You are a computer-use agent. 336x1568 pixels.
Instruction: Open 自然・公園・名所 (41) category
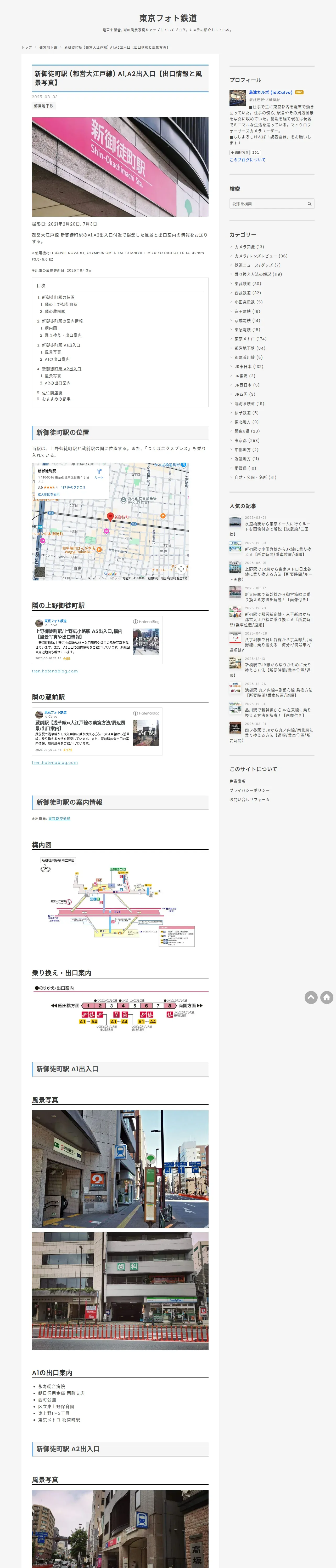pyautogui.click(x=255, y=477)
